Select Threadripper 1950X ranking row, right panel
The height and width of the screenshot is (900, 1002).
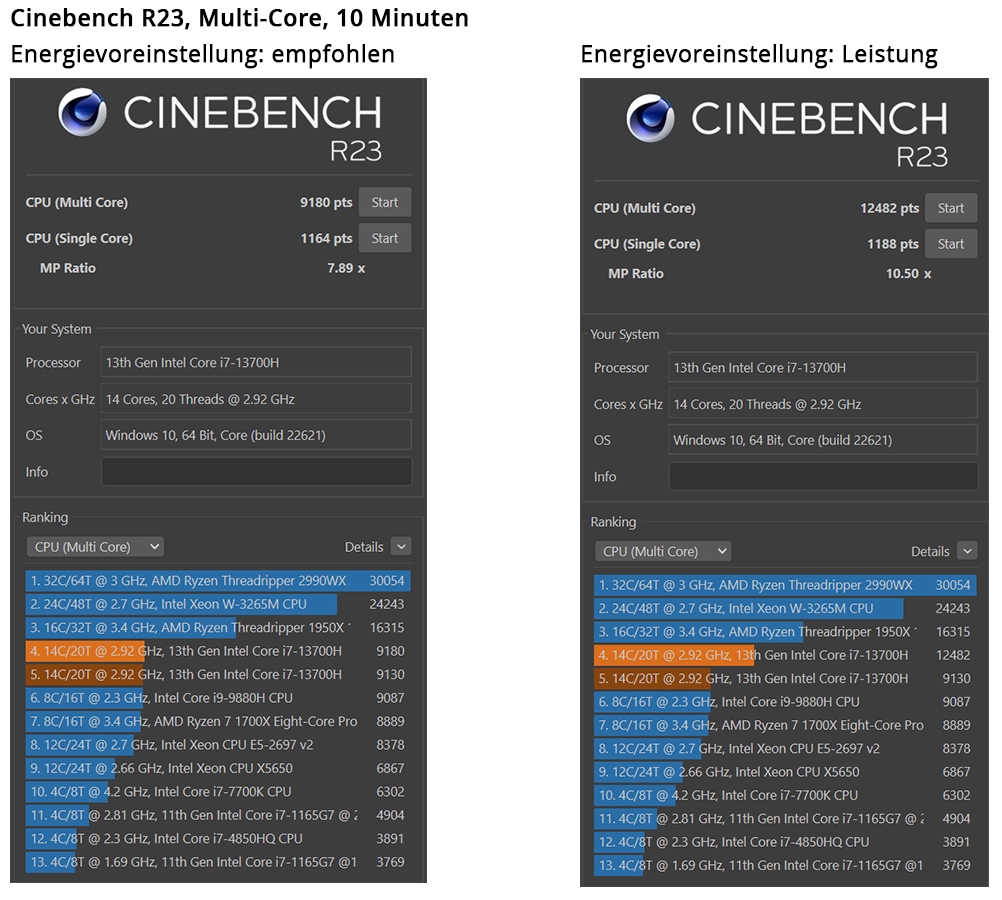coord(785,632)
